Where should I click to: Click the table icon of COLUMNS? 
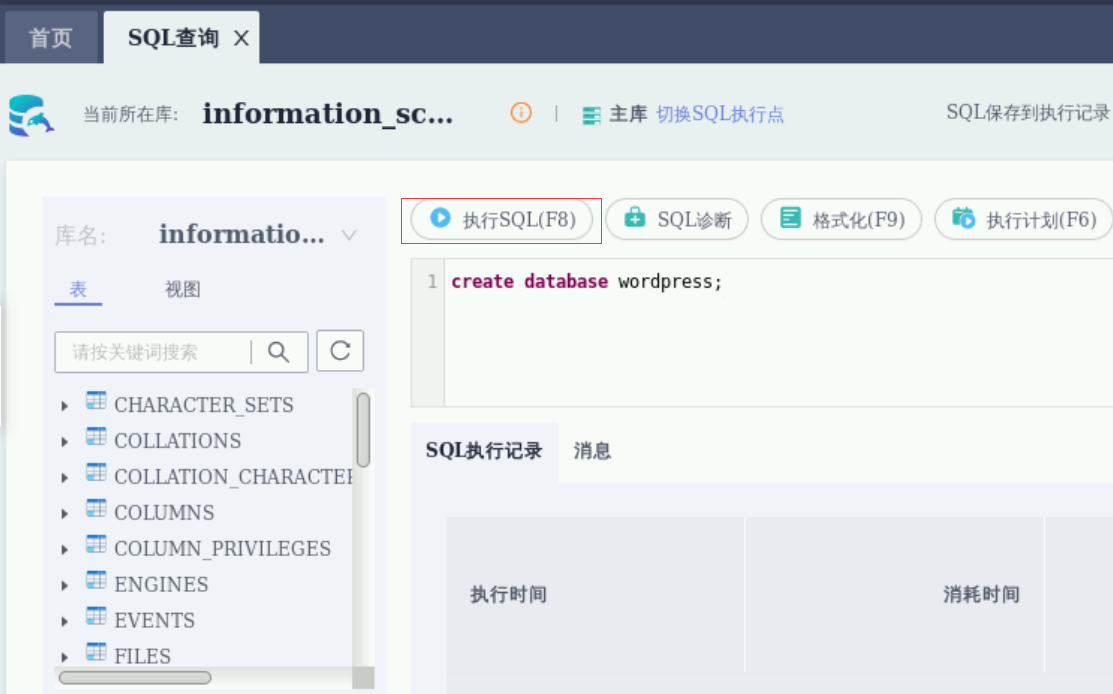[x=96, y=509]
